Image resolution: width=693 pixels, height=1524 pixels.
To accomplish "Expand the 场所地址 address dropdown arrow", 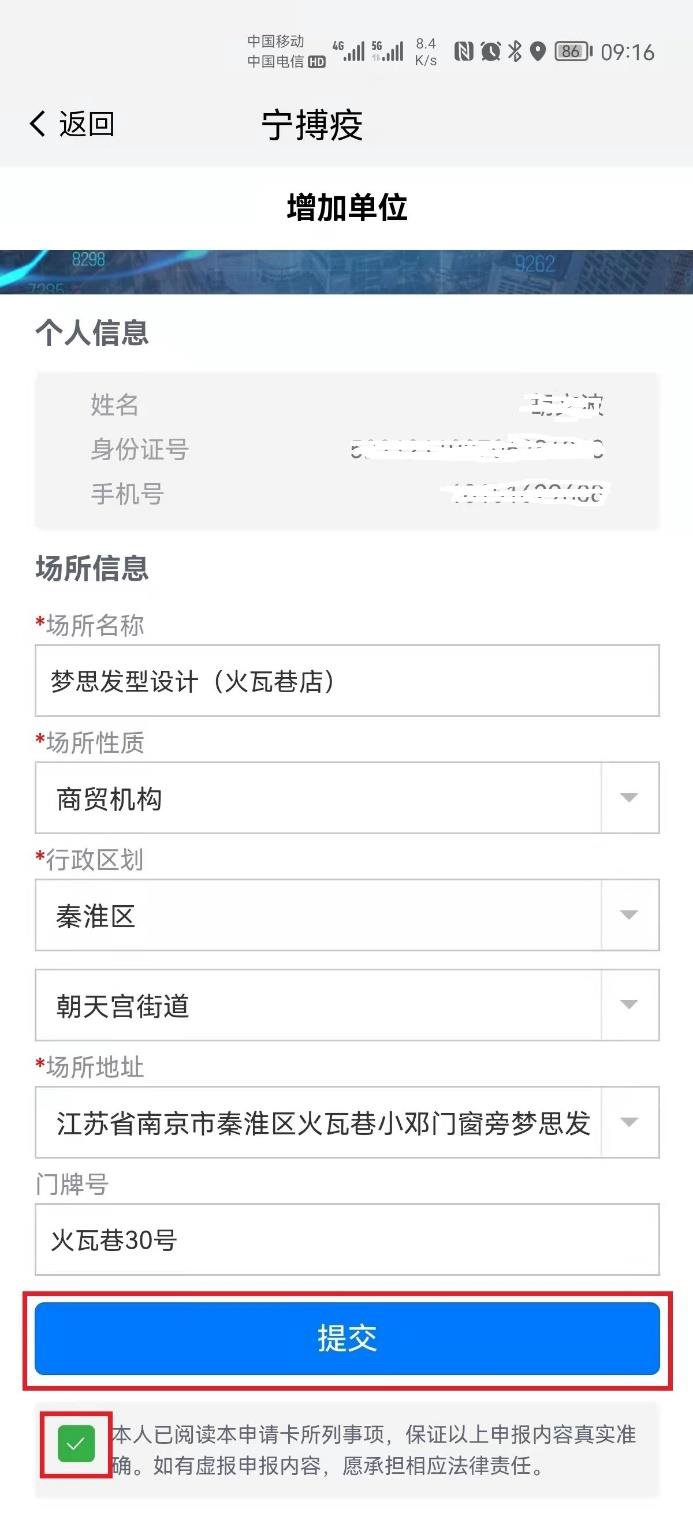I will pyautogui.click(x=629, y=1122).
